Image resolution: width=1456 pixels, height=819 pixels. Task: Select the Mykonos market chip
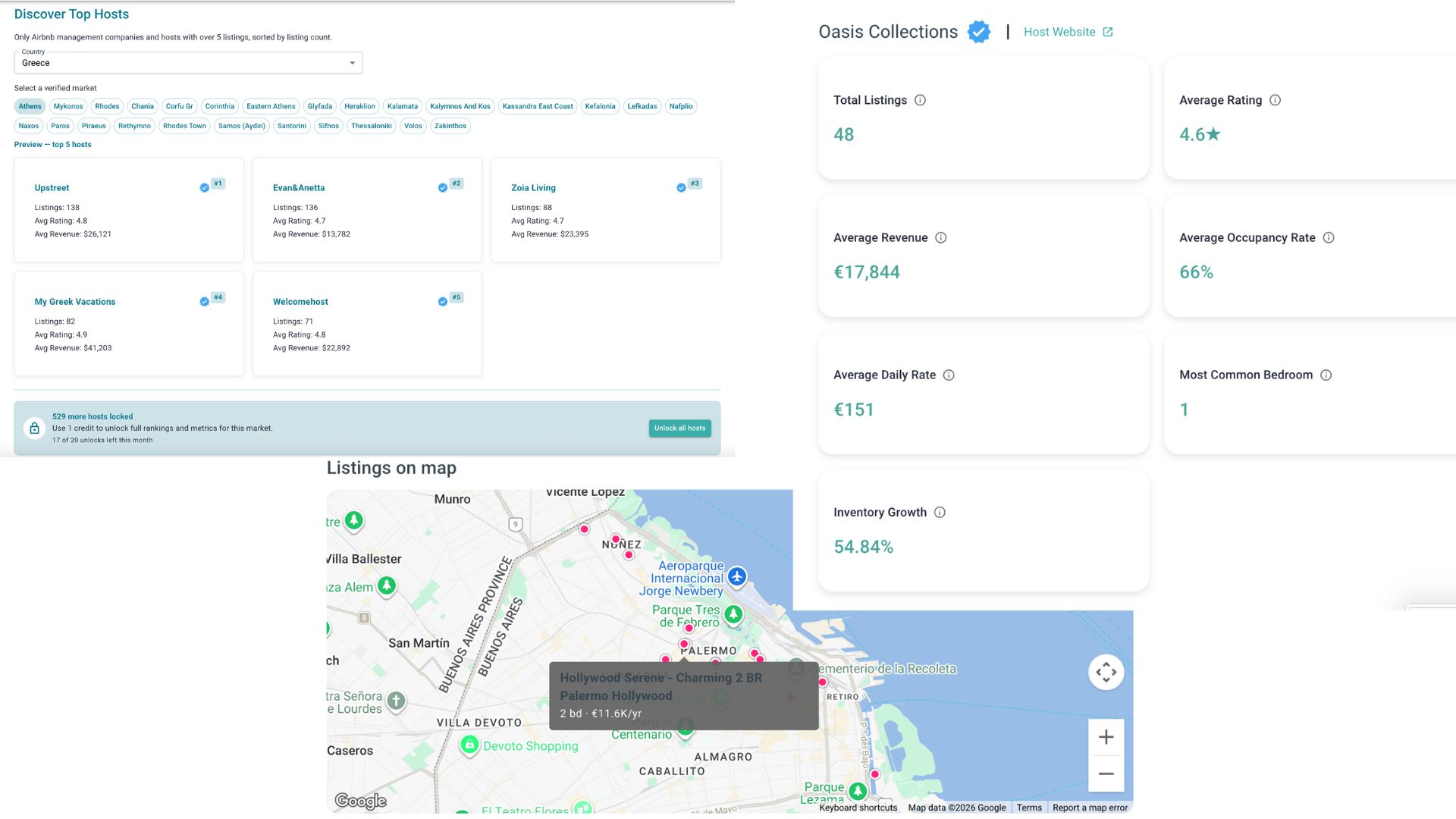pos(68,106)
